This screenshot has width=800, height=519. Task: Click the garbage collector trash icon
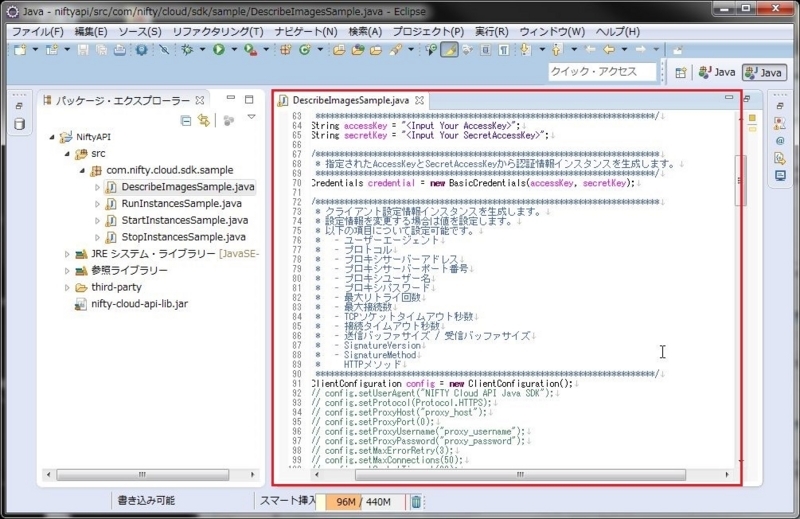[x=416, y=502]
